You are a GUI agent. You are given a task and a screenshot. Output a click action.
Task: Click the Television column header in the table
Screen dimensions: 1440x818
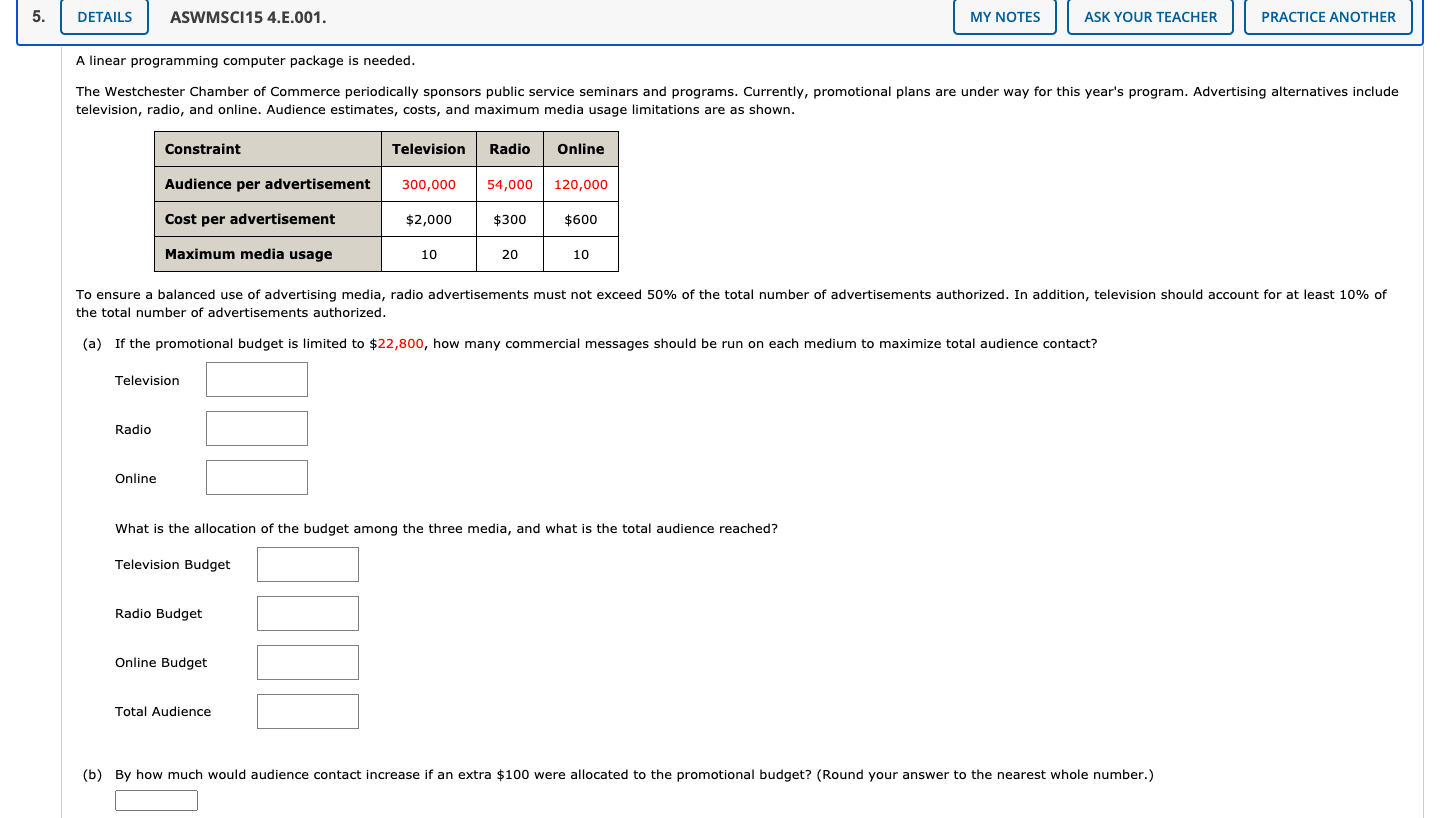tap(428, 148)
